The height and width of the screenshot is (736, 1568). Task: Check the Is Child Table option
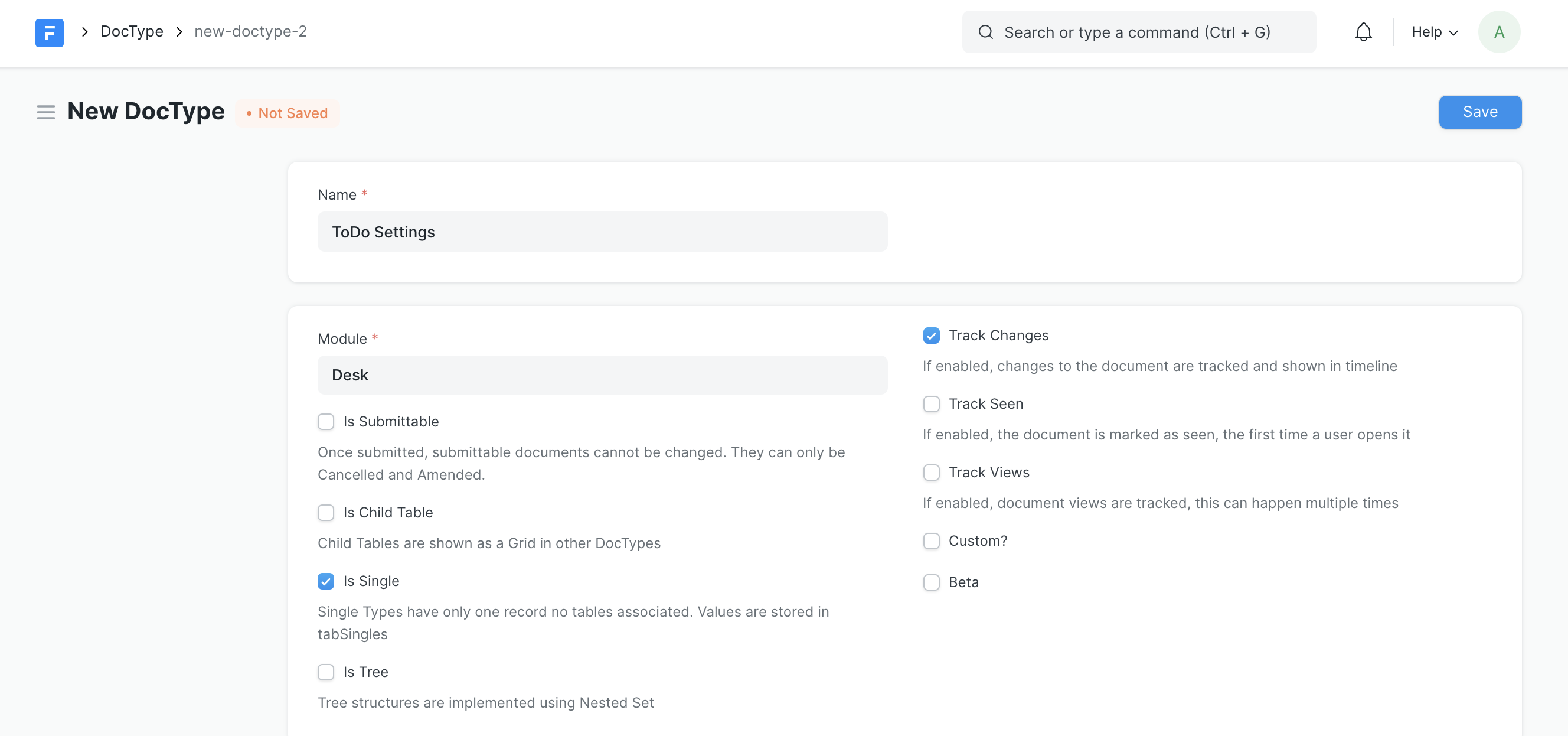tap(326, 512)
